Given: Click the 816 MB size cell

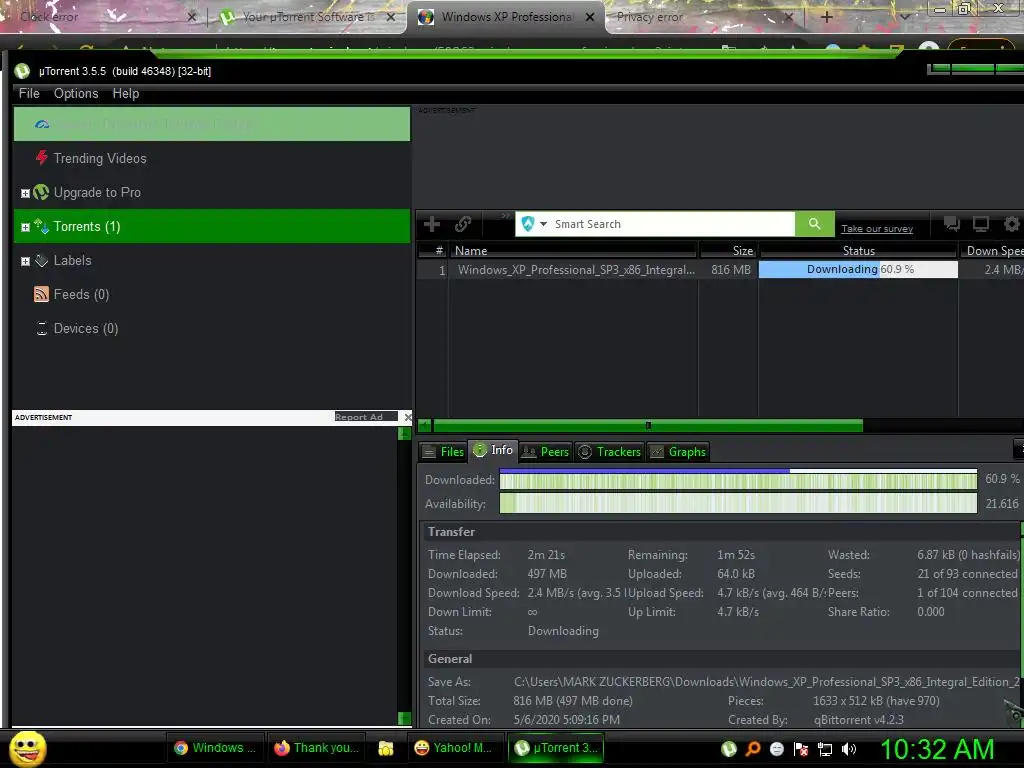Looking at the screenshot, I should coord(730,270).
